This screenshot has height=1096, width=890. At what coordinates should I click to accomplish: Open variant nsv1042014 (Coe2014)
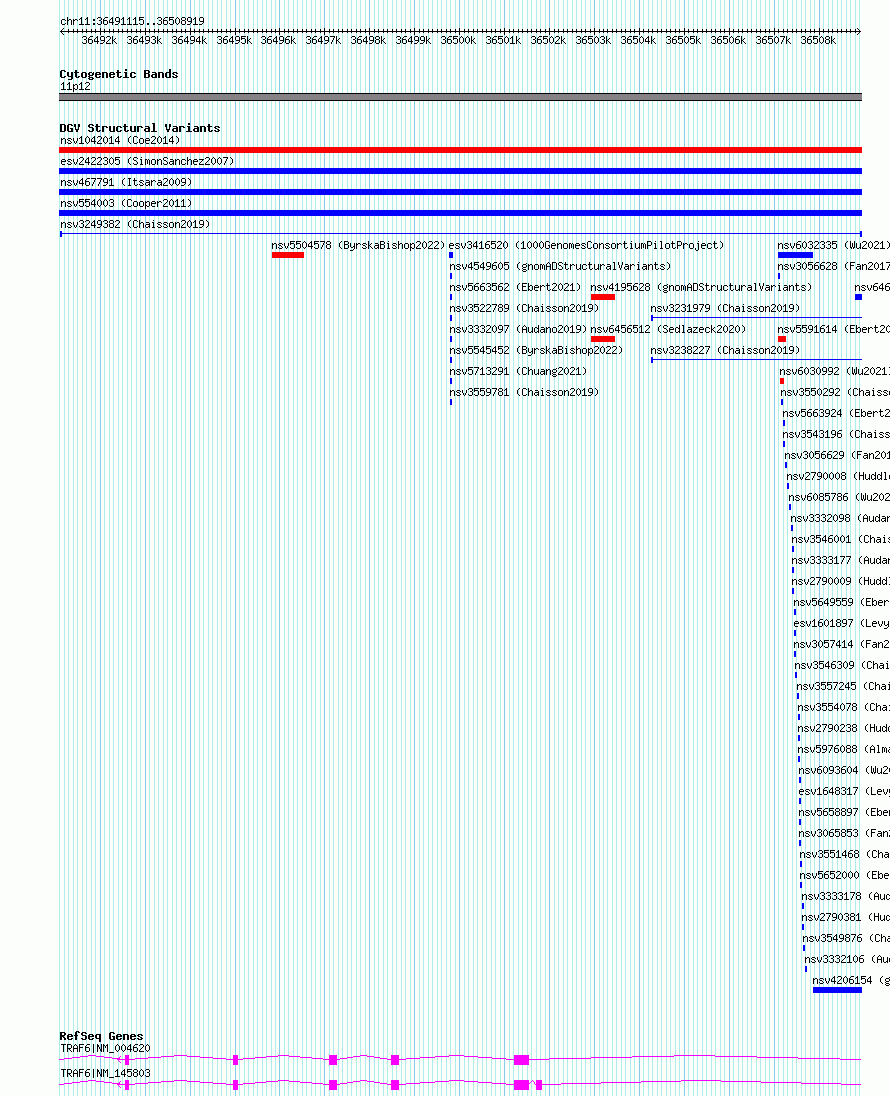pos(120,140)
